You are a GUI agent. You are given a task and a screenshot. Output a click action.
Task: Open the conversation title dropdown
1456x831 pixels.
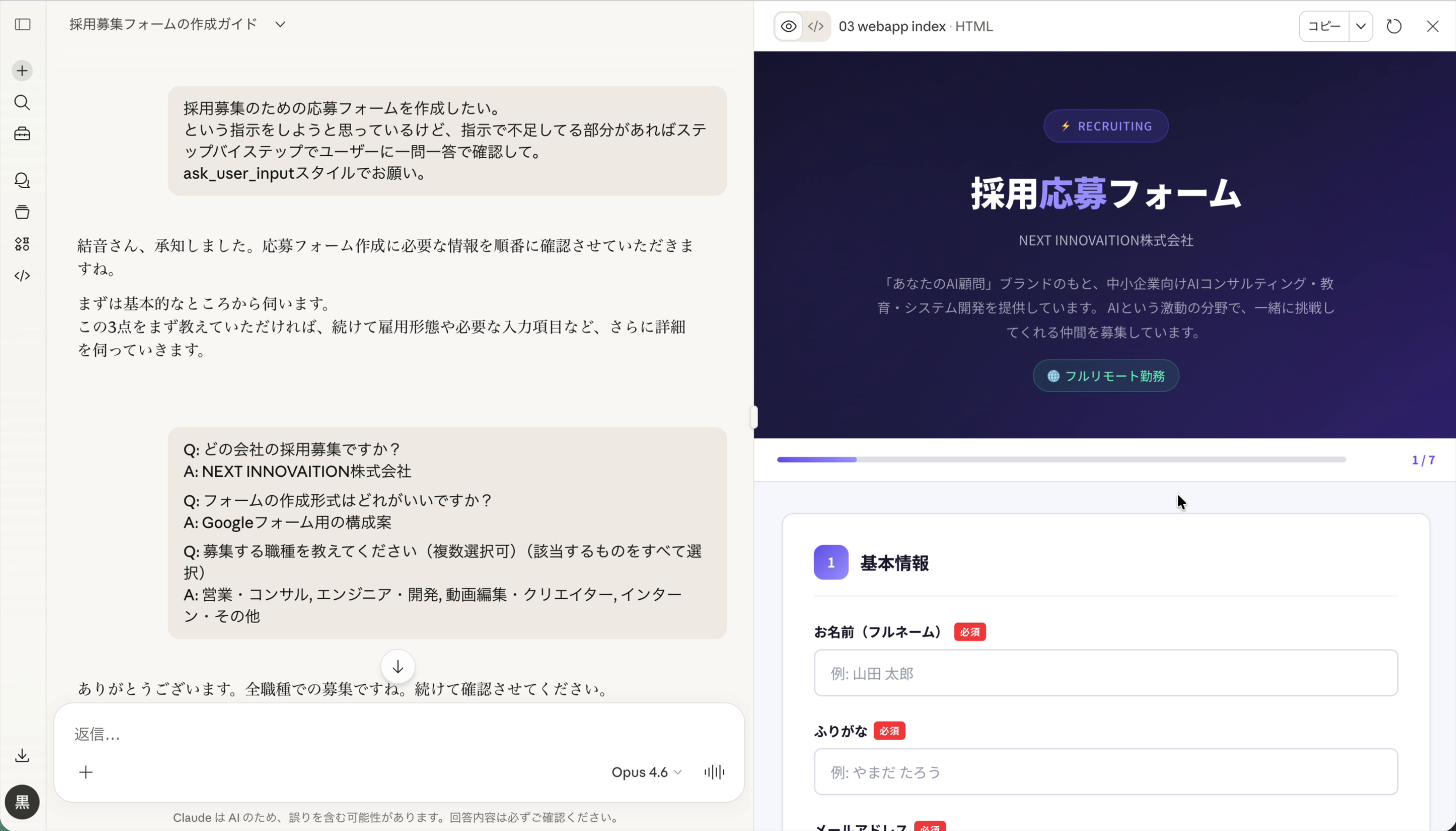(x=279, y=25)
